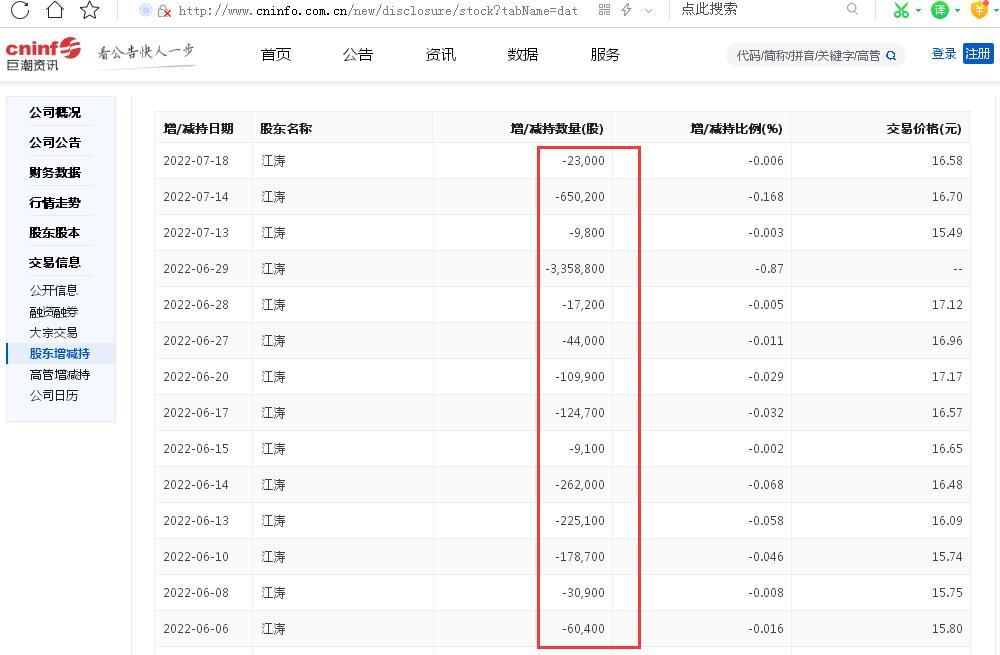
Task: Open 高管增减持 sidebar link
Action: (60, 374)
